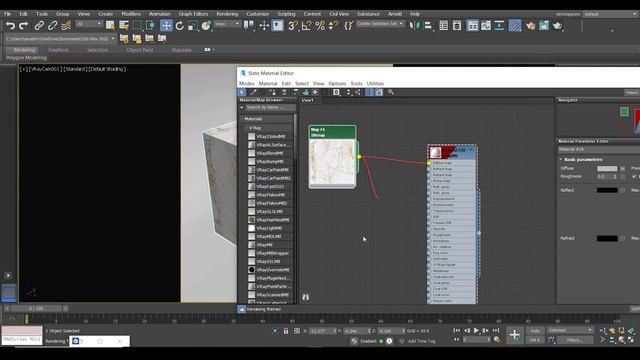Open Material Editor from main toolbar
This screenshot has width=640, height=360.
click(x=515, y=26)
